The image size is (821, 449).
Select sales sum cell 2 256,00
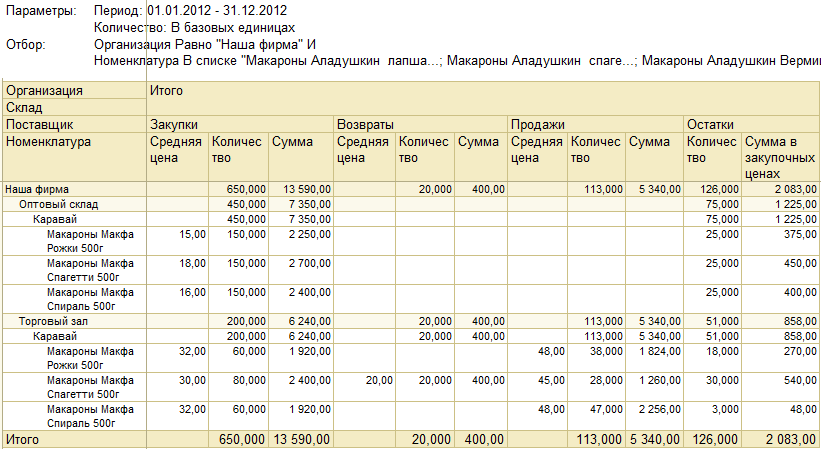(654, 416)
